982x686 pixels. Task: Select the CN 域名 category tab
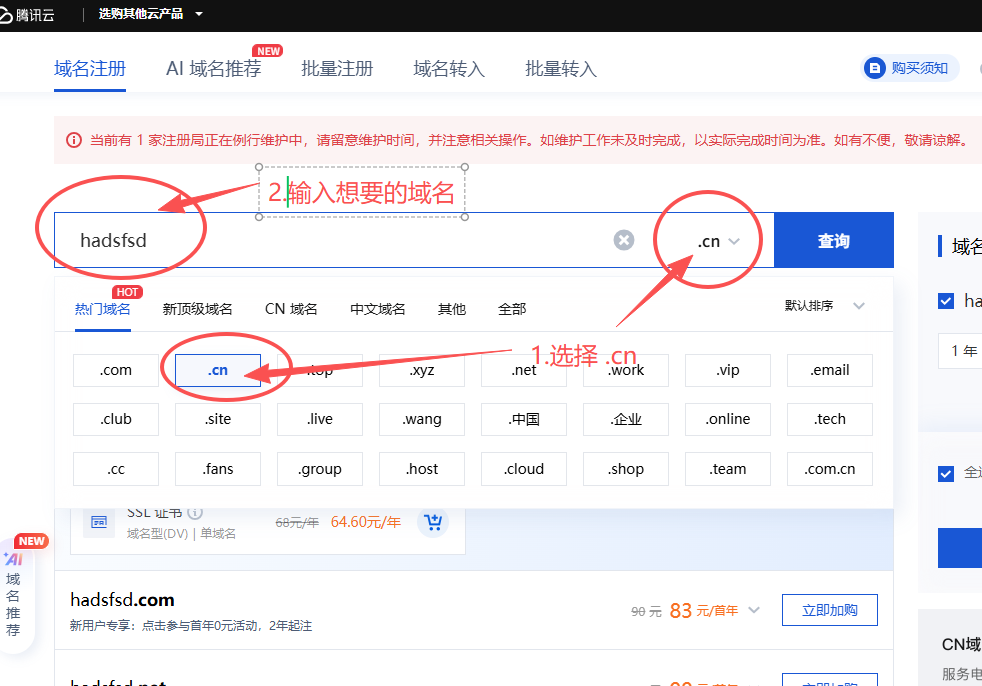(291, 309)
